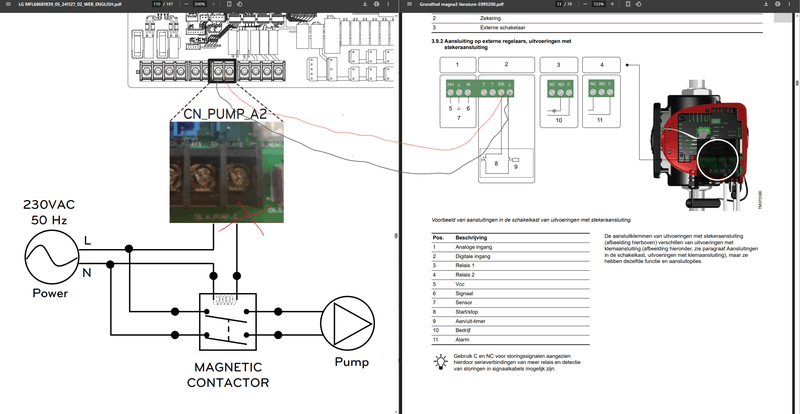Click connector box 3 in Grundfos diagram
The width and height of the screenshot is (800, 414).
(559, 64)
